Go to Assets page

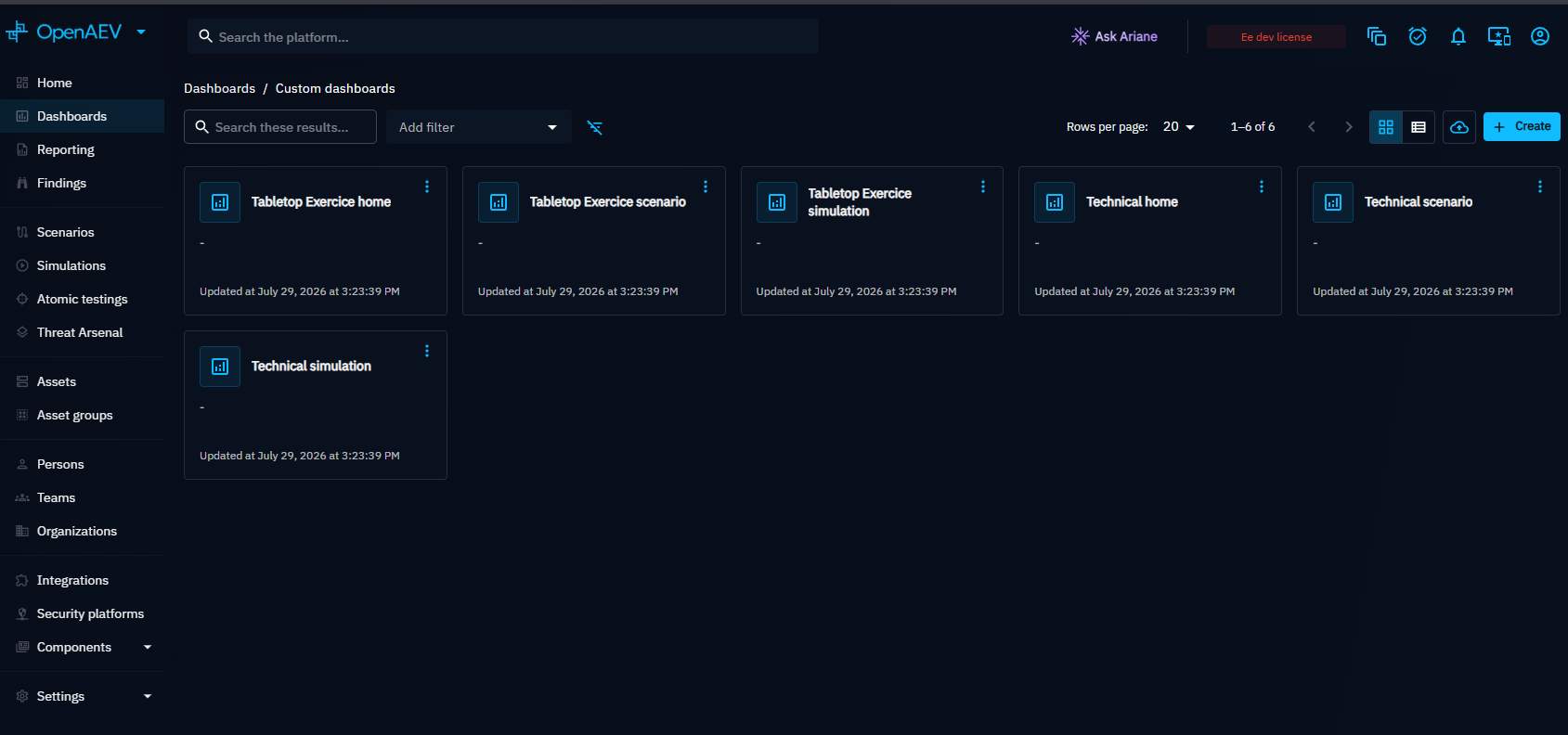pyautogui.click(x=82, y=381)
